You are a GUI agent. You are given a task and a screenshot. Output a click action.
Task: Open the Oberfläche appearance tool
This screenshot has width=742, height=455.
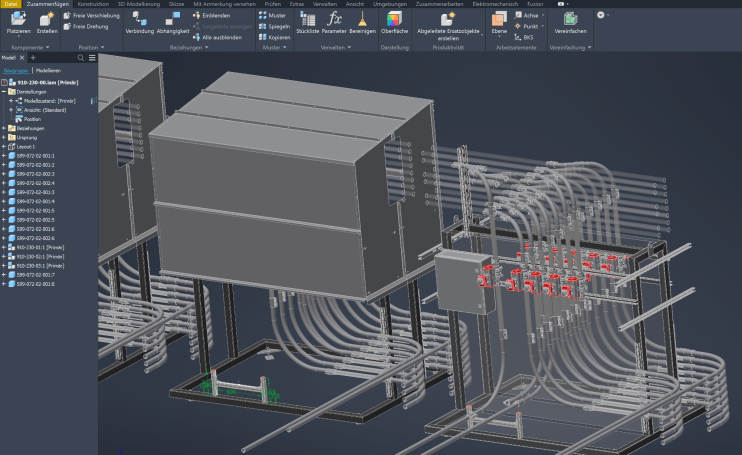pyautogui.click(x=394, y=23)
